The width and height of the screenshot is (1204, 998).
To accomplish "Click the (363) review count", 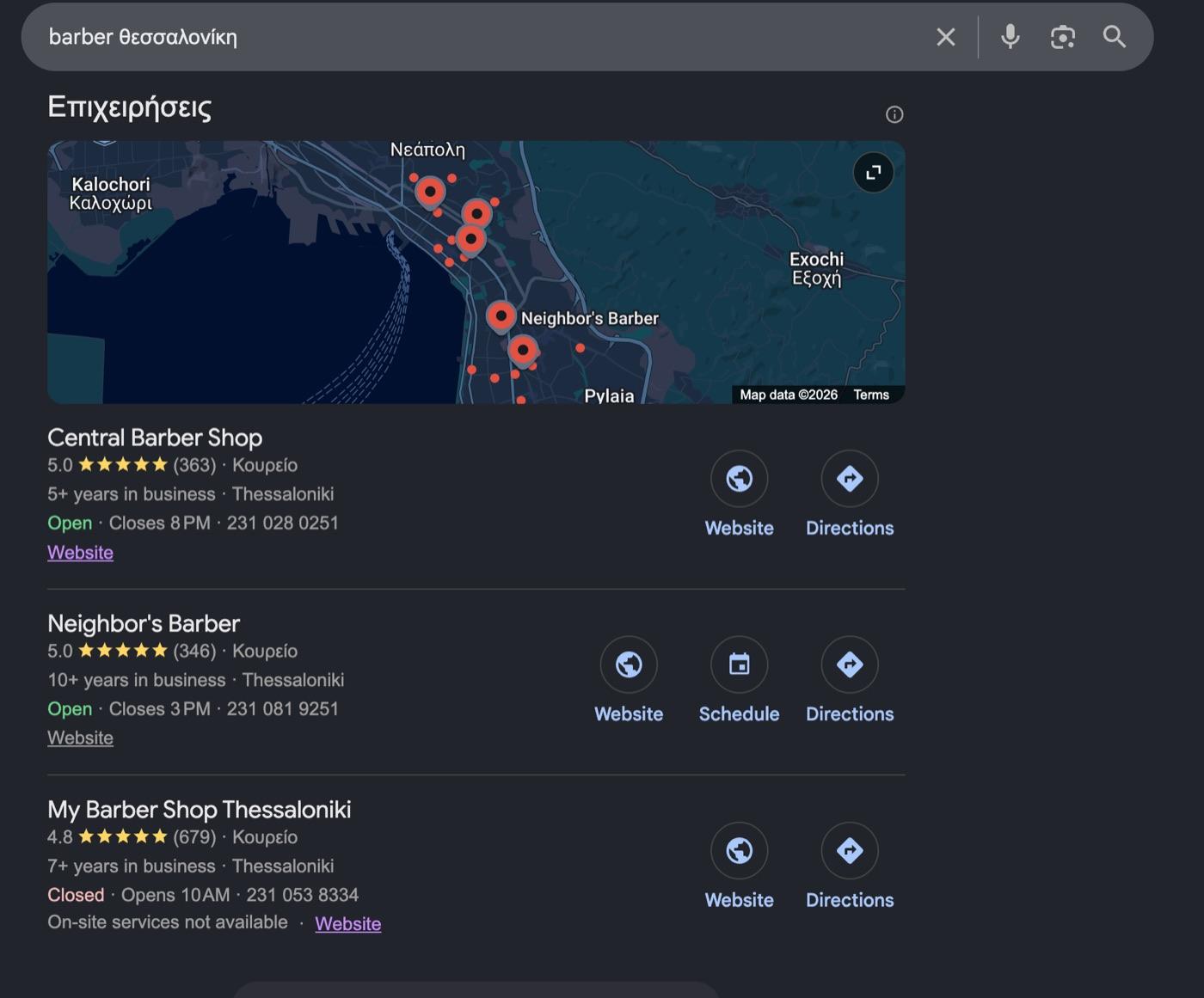I will pyautogui.click(x=194, y=465).
